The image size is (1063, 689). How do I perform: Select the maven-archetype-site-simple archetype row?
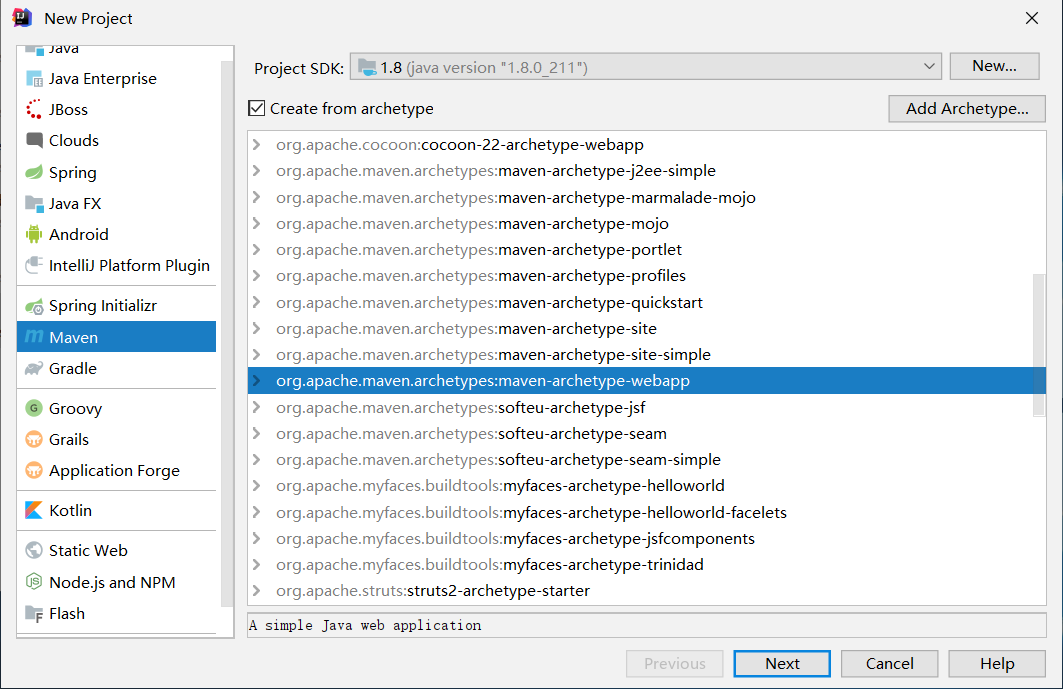point(646,355)
